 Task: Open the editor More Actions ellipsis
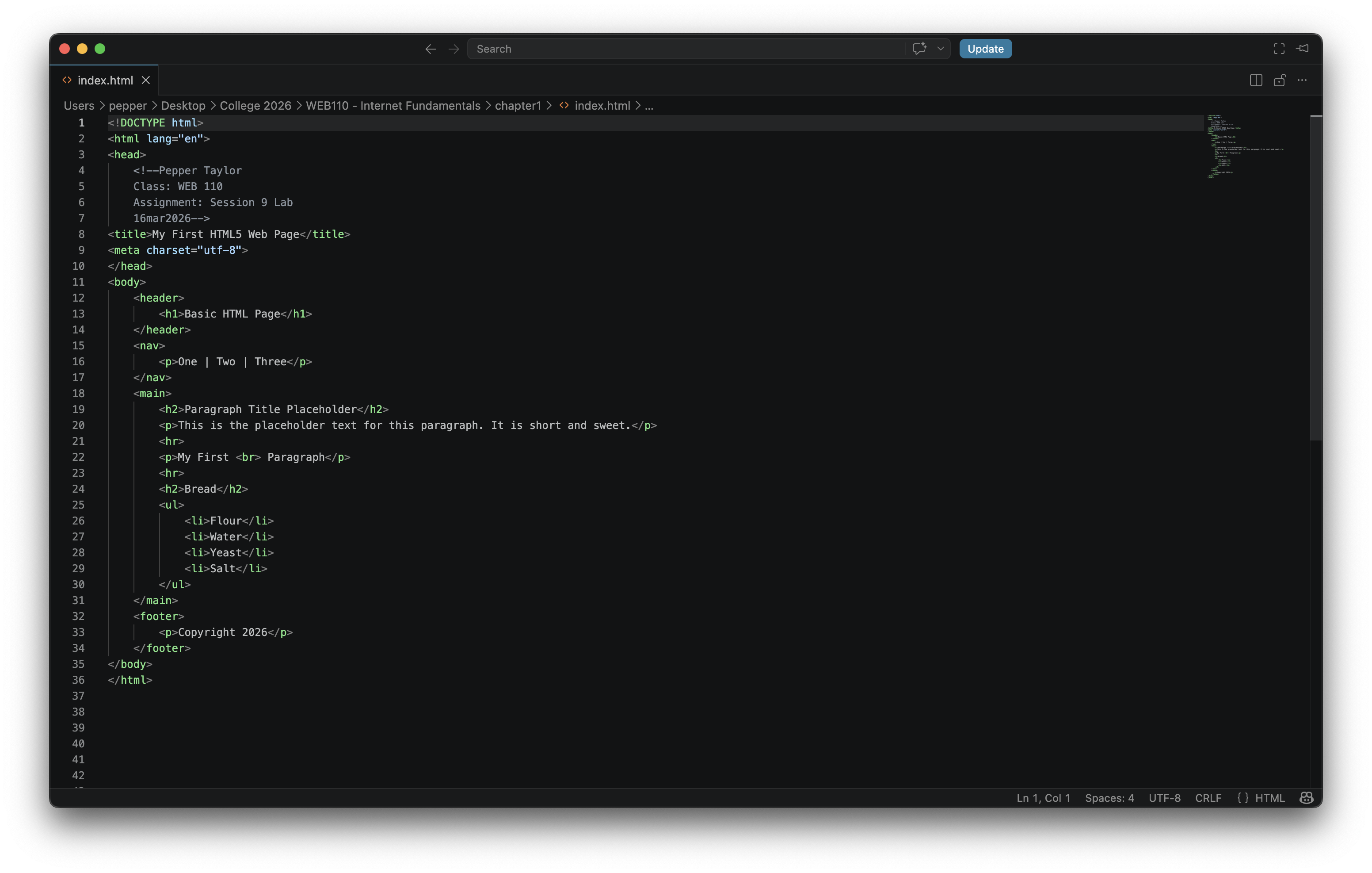click(x=1303, y=80)
